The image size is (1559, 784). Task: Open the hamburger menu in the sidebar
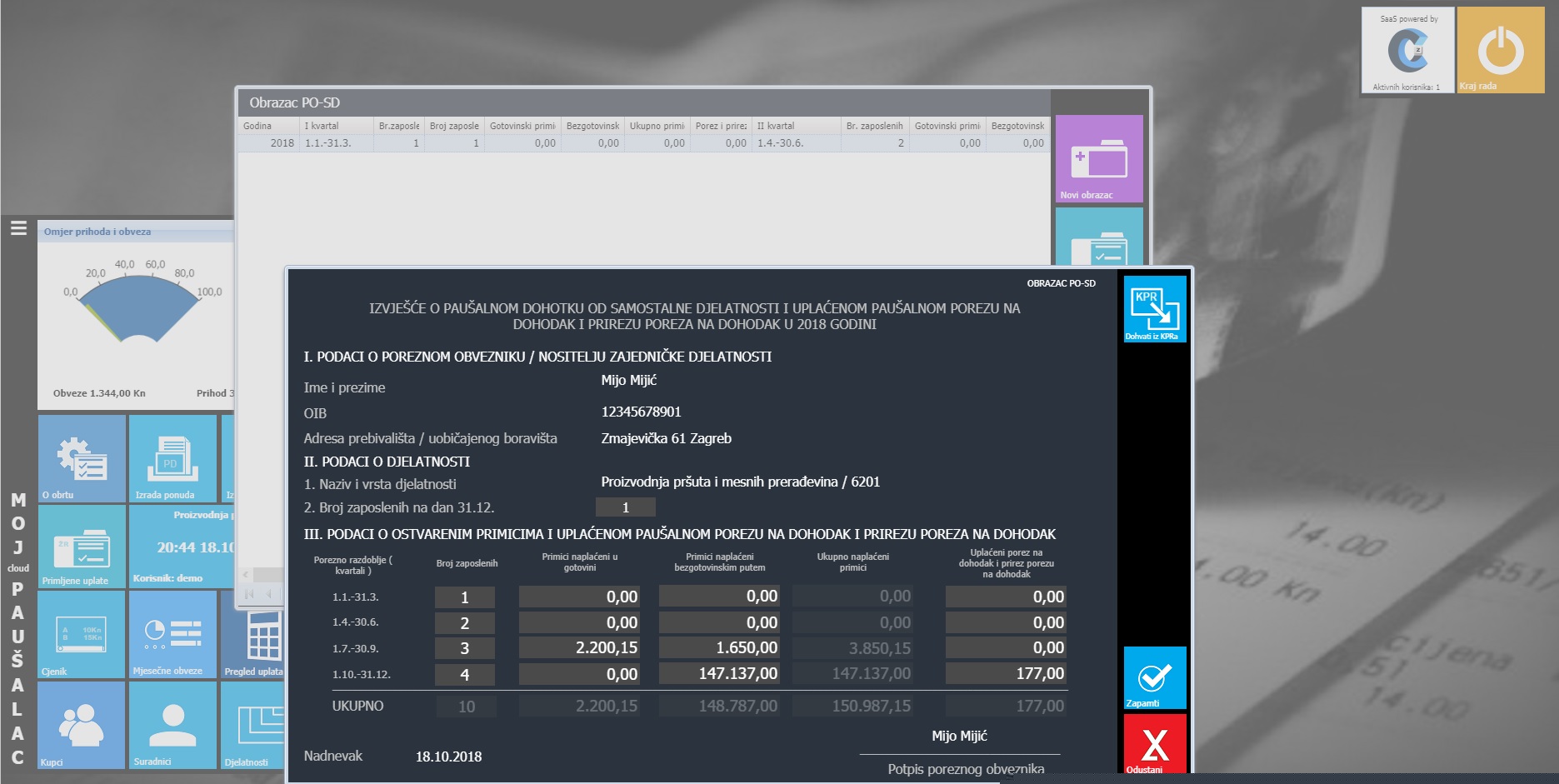(18, 228)
